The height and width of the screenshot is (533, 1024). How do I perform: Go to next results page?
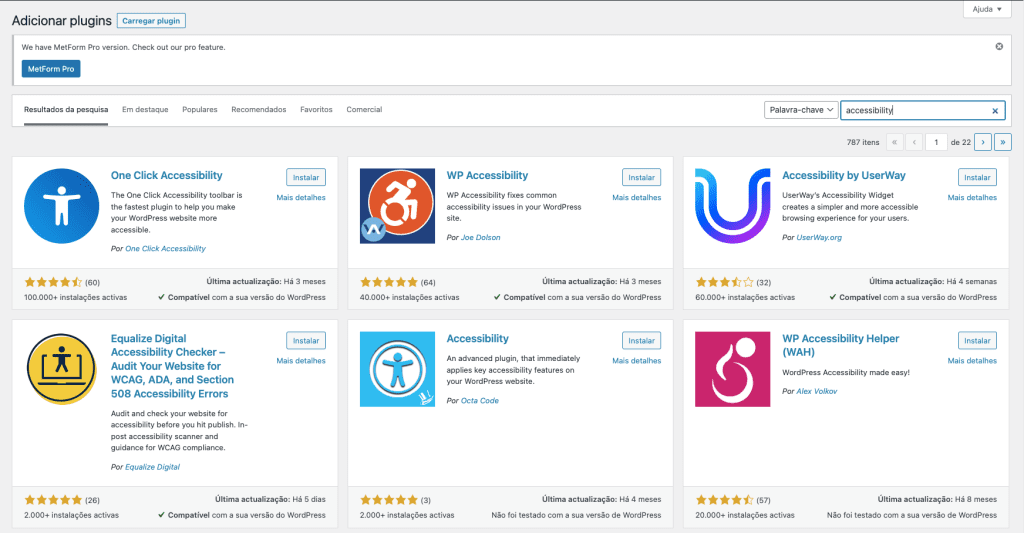983,142
